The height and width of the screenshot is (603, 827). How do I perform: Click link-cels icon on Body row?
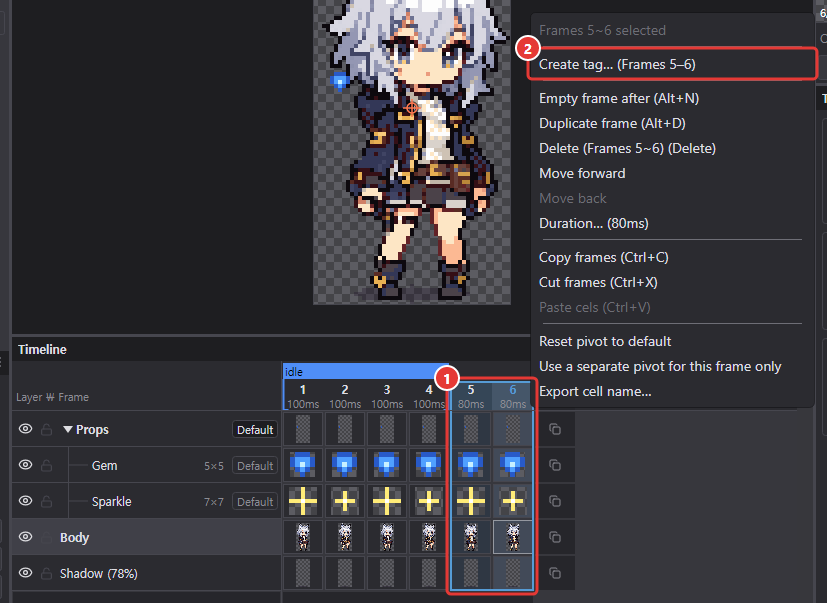pos(555,537)
